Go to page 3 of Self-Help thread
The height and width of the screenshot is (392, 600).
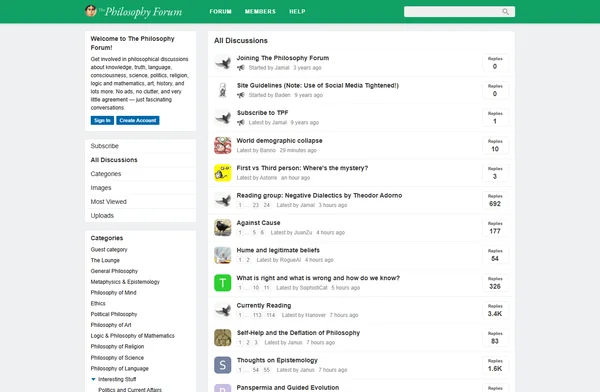256,342
